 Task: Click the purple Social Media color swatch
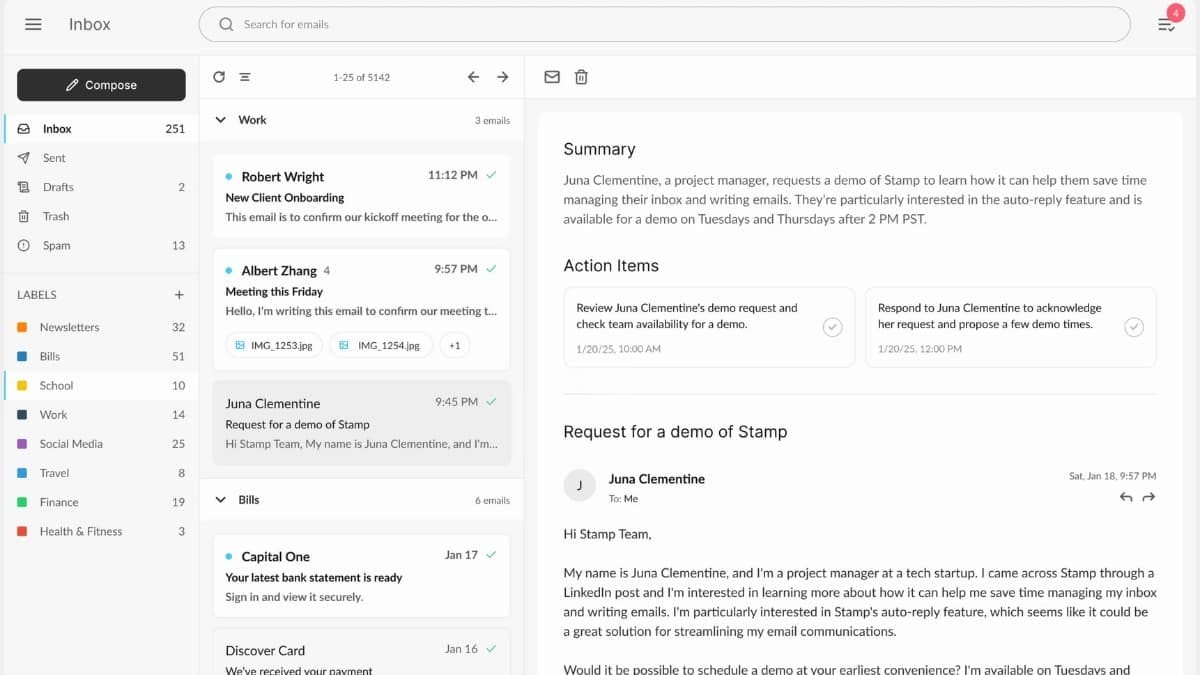[x=22, y=444]
